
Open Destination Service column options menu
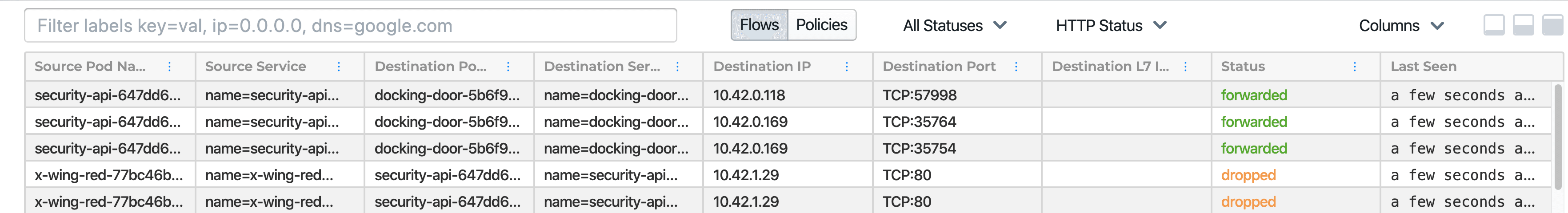click(x=677, y=66)
